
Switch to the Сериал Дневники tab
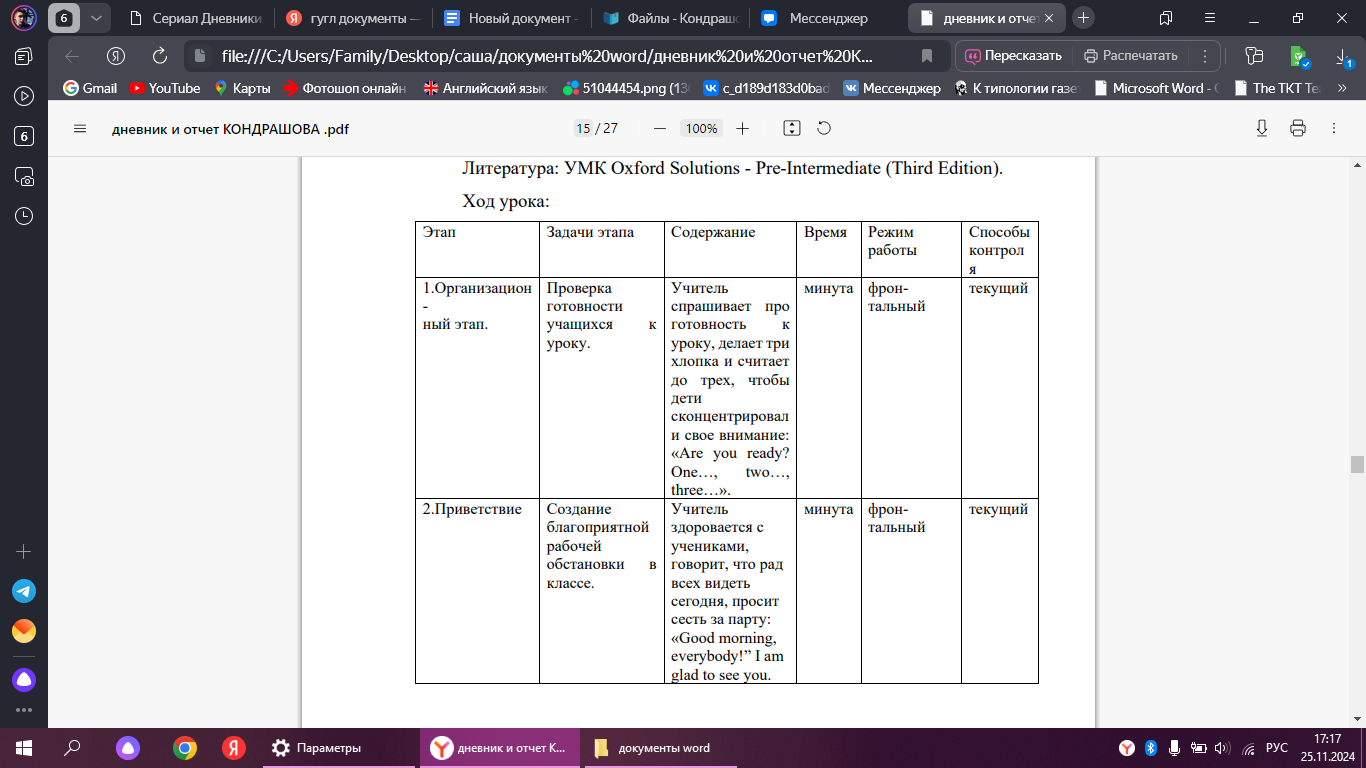(196, 18)
